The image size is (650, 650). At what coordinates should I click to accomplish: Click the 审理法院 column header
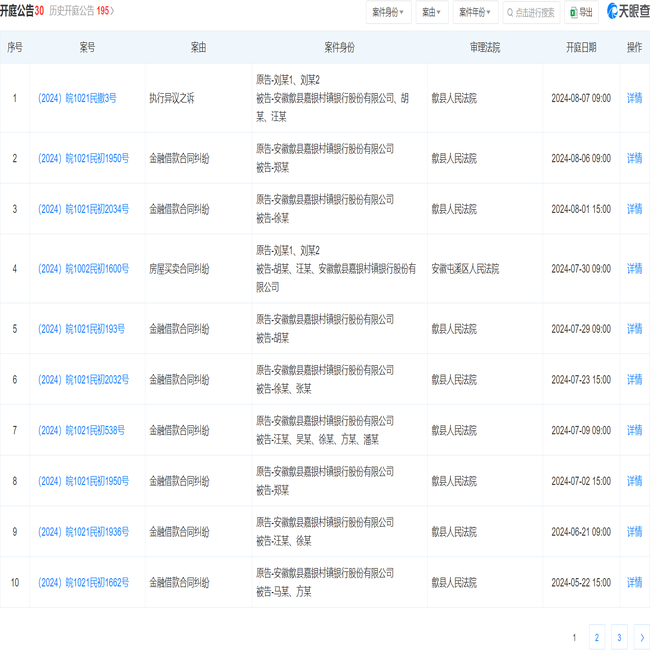pos(485,48)
